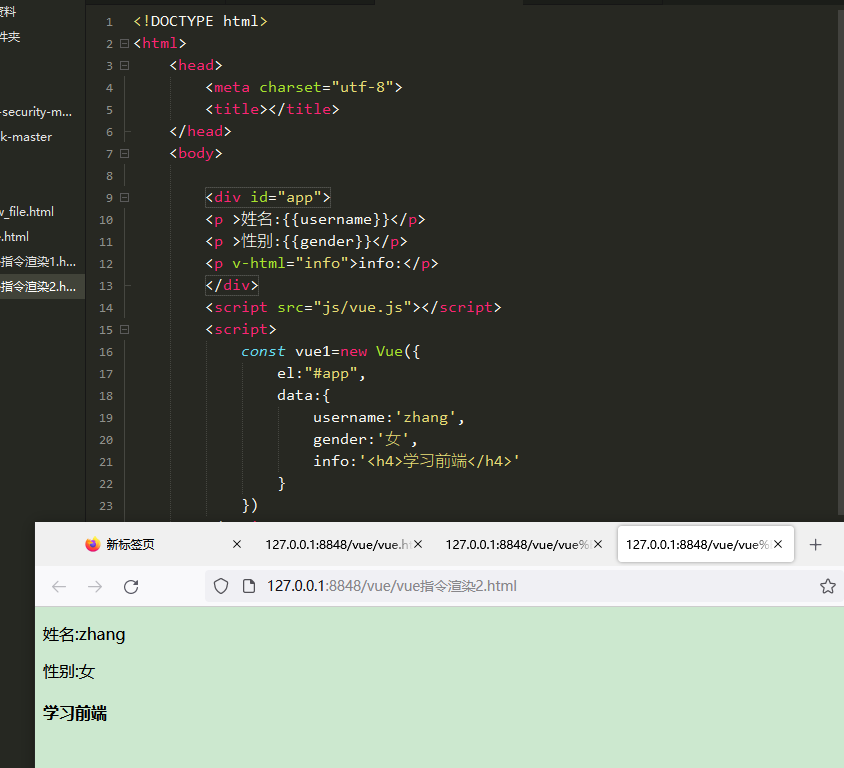Click the empty title tag line
844x768 pixels.
click(x=272, y=109)
